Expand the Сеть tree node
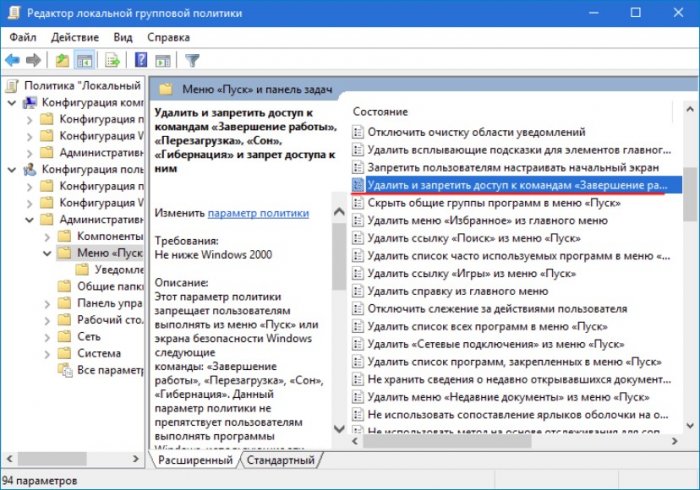 click(x=47, y=337)
